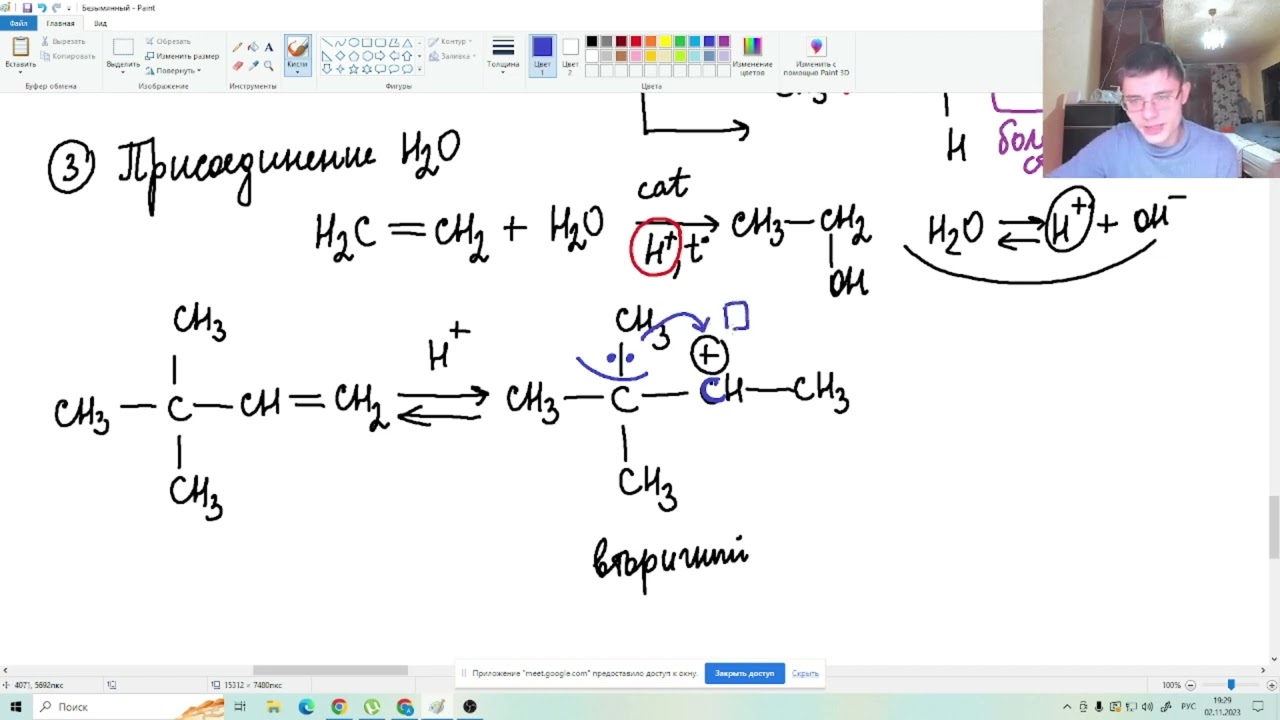Click Обрезать (crop) in the image group
Screen dimensions: 1280x720
[x=168, y=41]
